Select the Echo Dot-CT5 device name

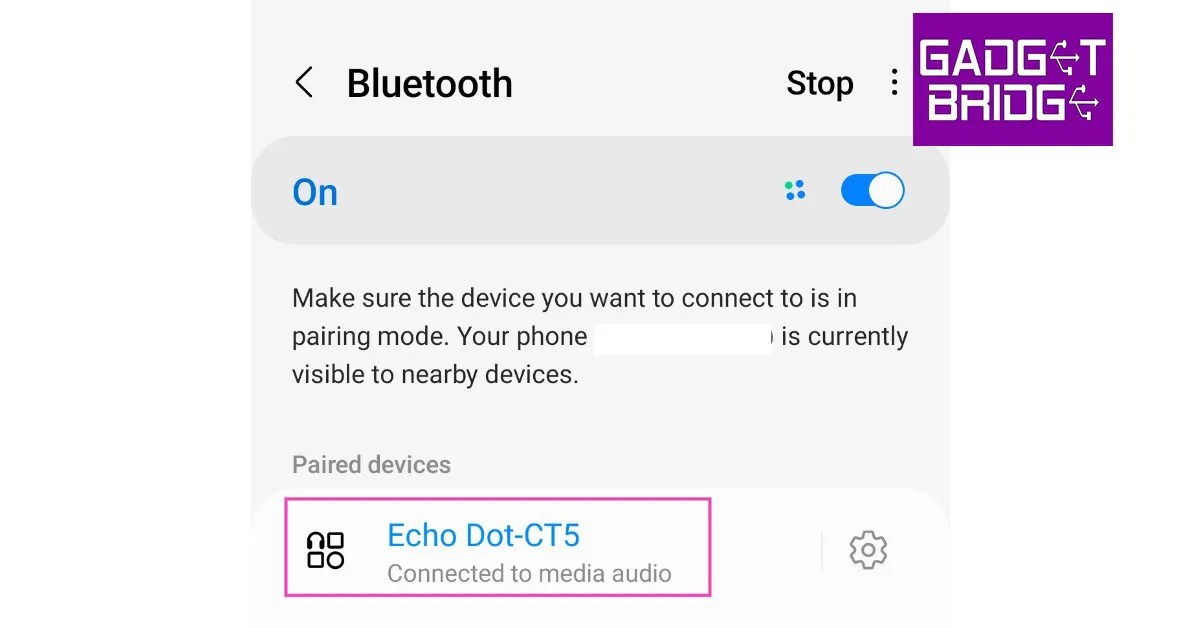[x=483, y=535]
